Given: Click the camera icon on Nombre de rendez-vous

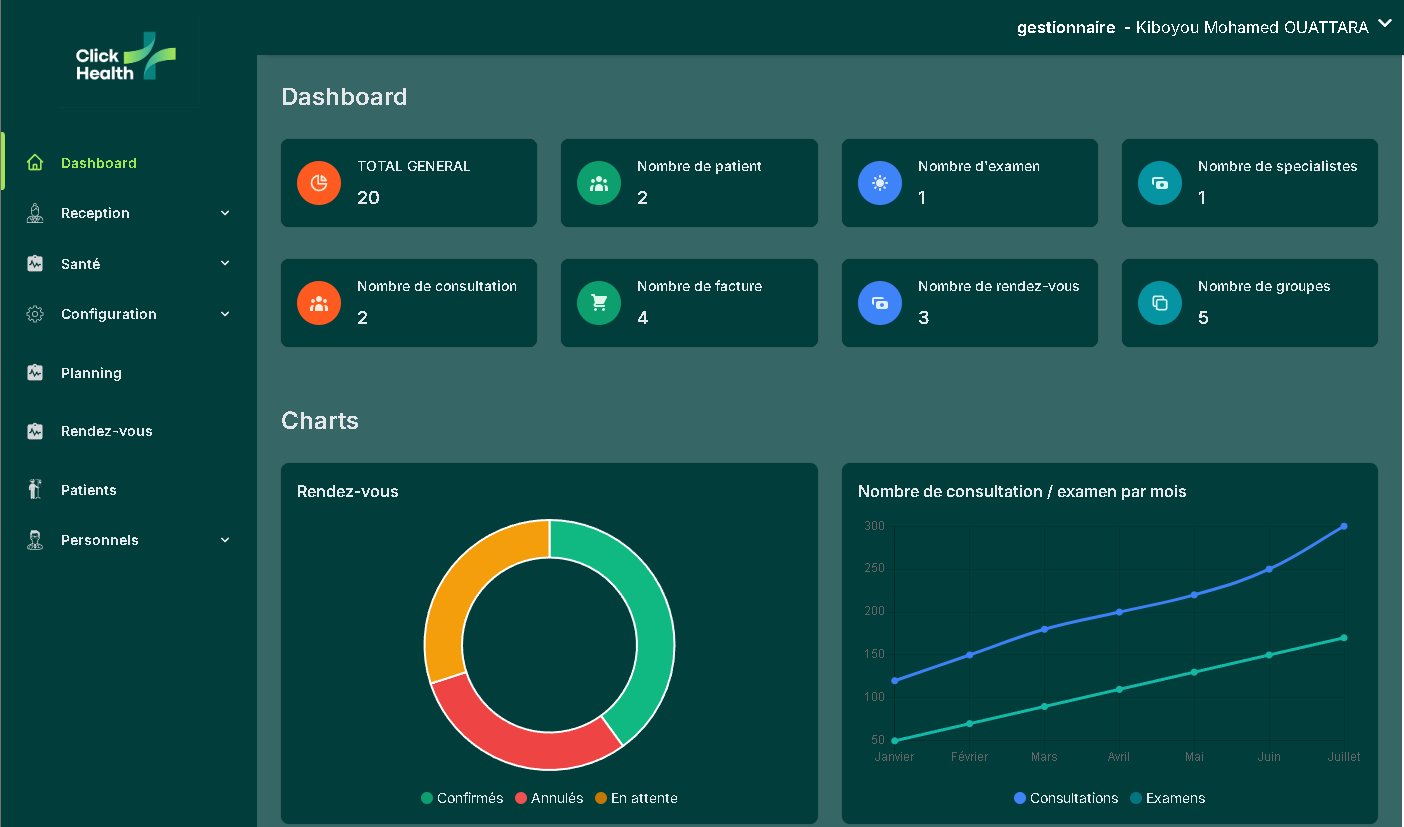Looking at the screenshot, I should point(879,303).
